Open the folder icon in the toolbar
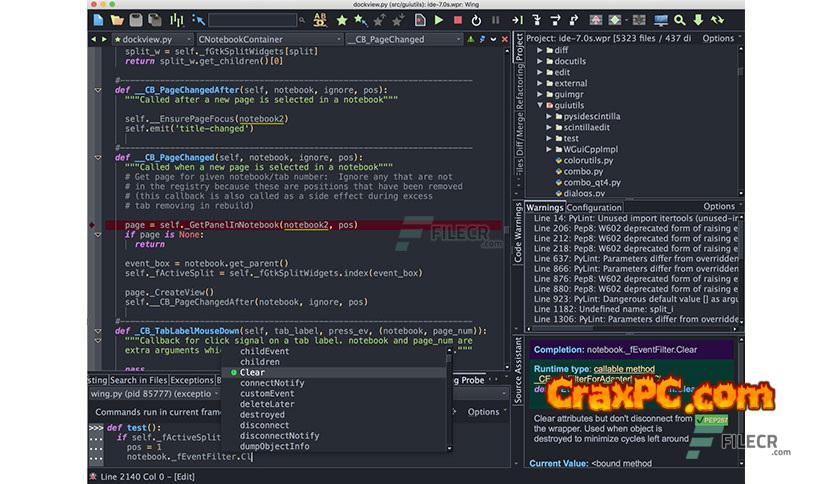Image resolution: width=836 pixels, height=484 pixels. tap(117, 19)
